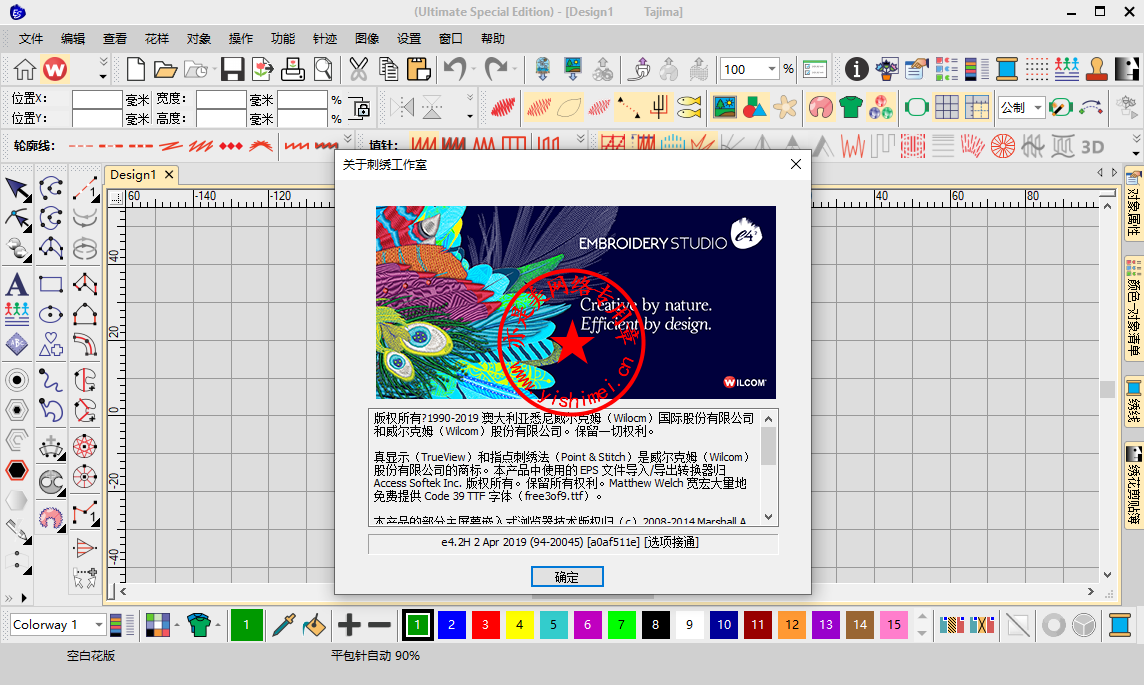Select the arrow Select Object tool
Viewport: 1144px width, 685px height.
point(18,190)
